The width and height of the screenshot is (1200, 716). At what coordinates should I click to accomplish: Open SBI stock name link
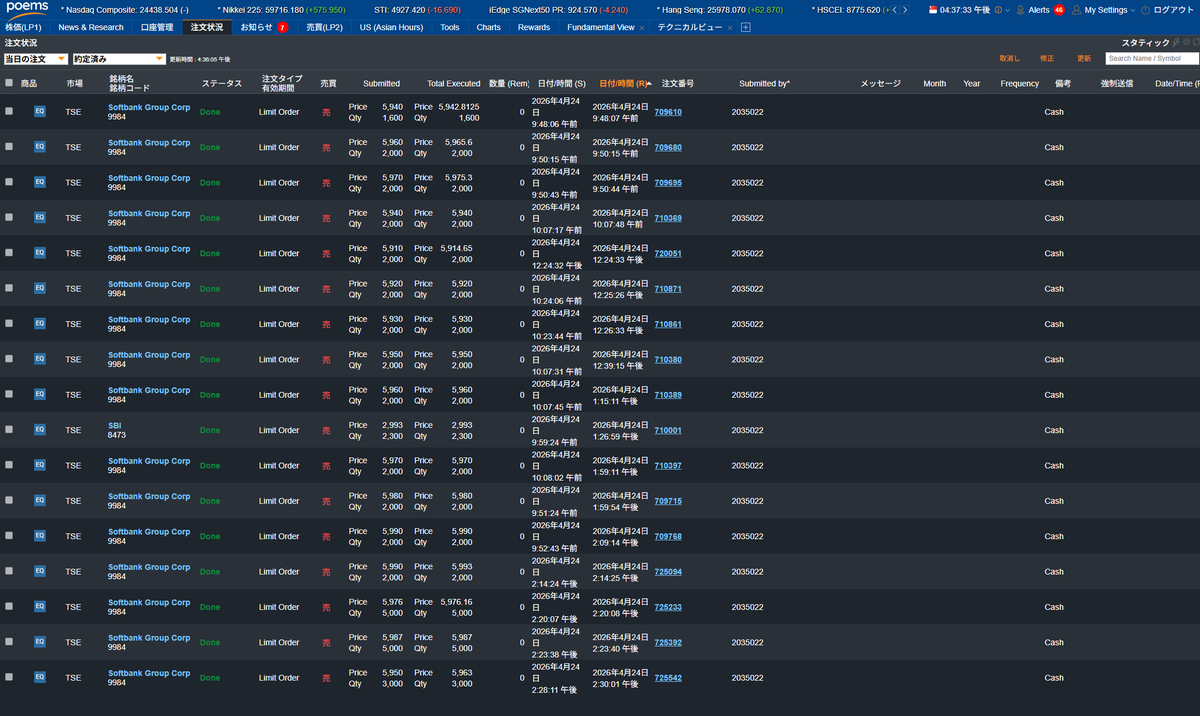pyautogui.click(x=115, y=425)
